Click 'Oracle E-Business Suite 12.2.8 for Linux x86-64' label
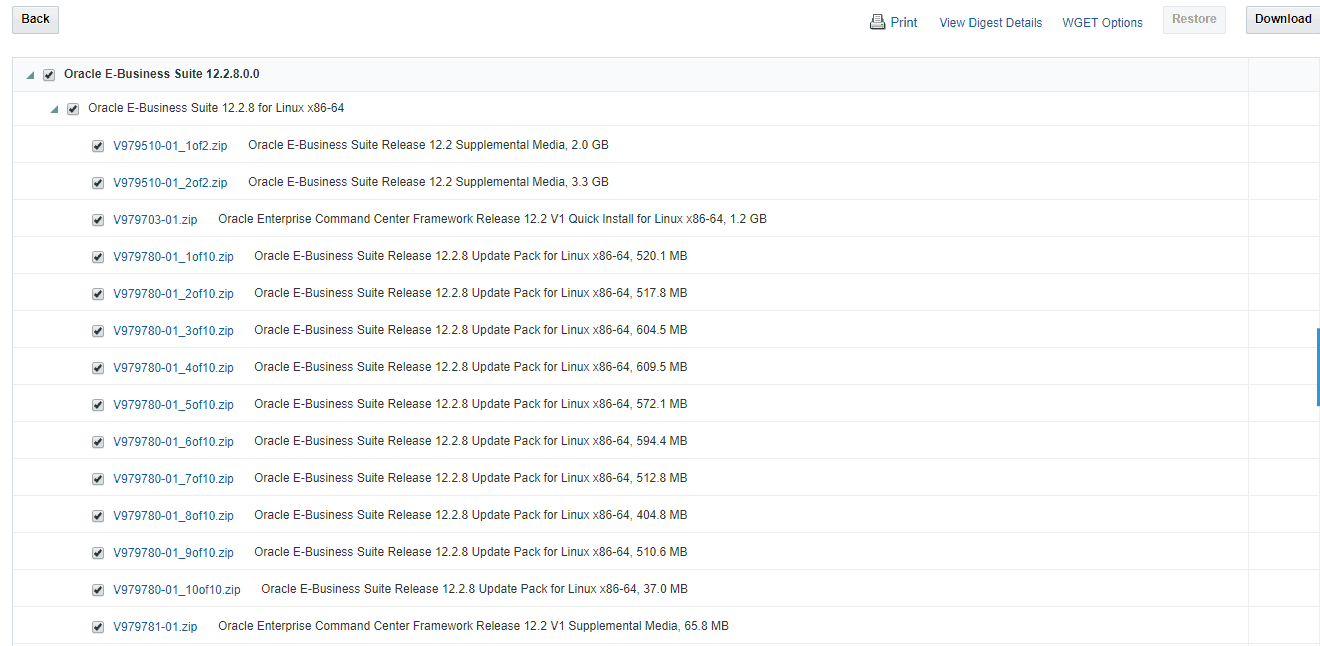 [216, 108]
